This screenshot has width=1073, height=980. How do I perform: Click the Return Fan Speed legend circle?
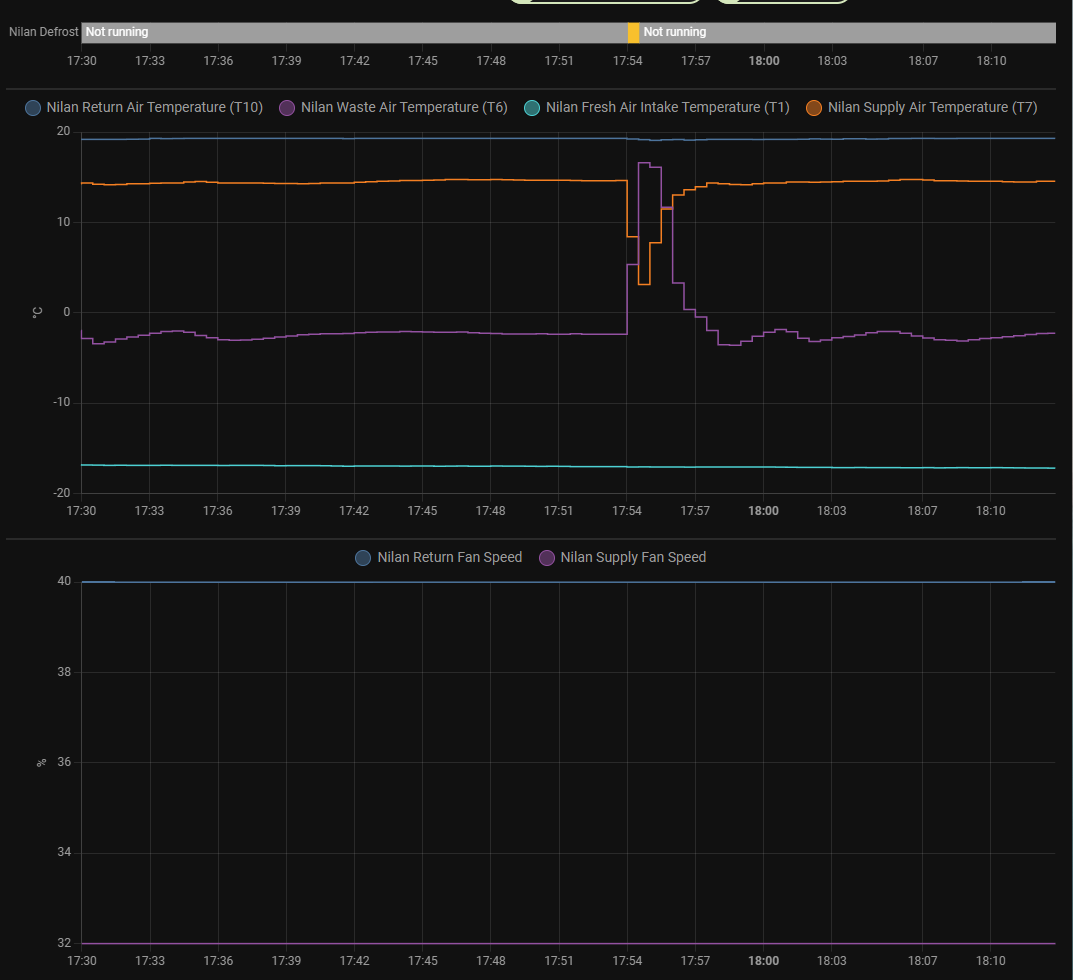click(x=363, y=558)
